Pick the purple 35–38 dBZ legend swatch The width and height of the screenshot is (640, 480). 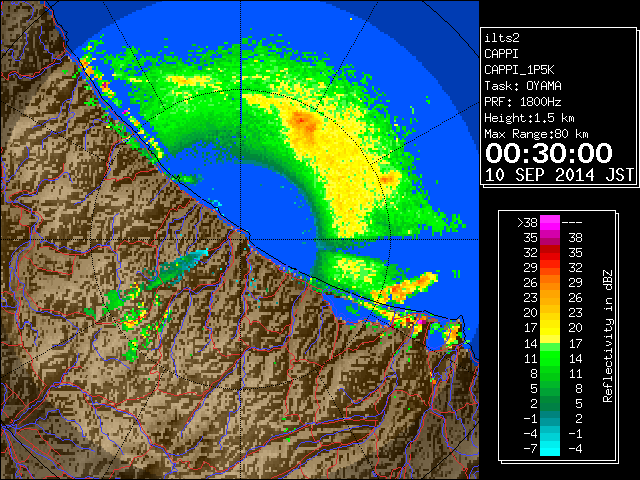point(550,238)
